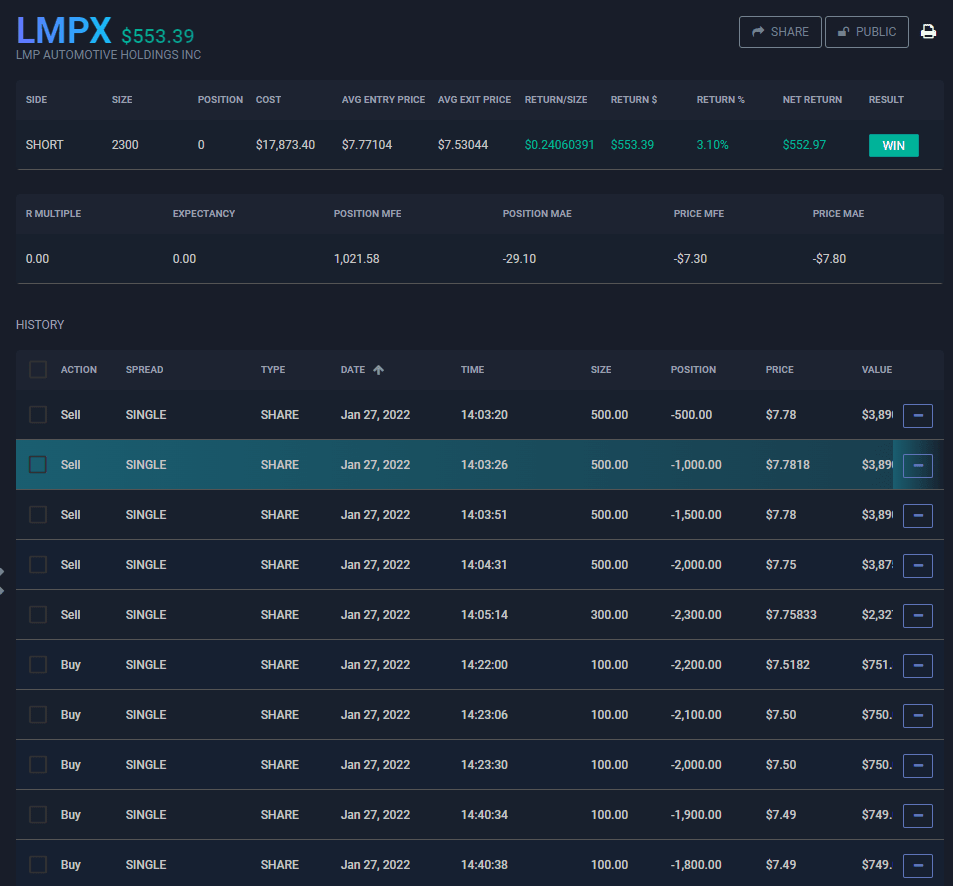Select the checkbox for the 14:03:20 Sell row

point(38,414)
